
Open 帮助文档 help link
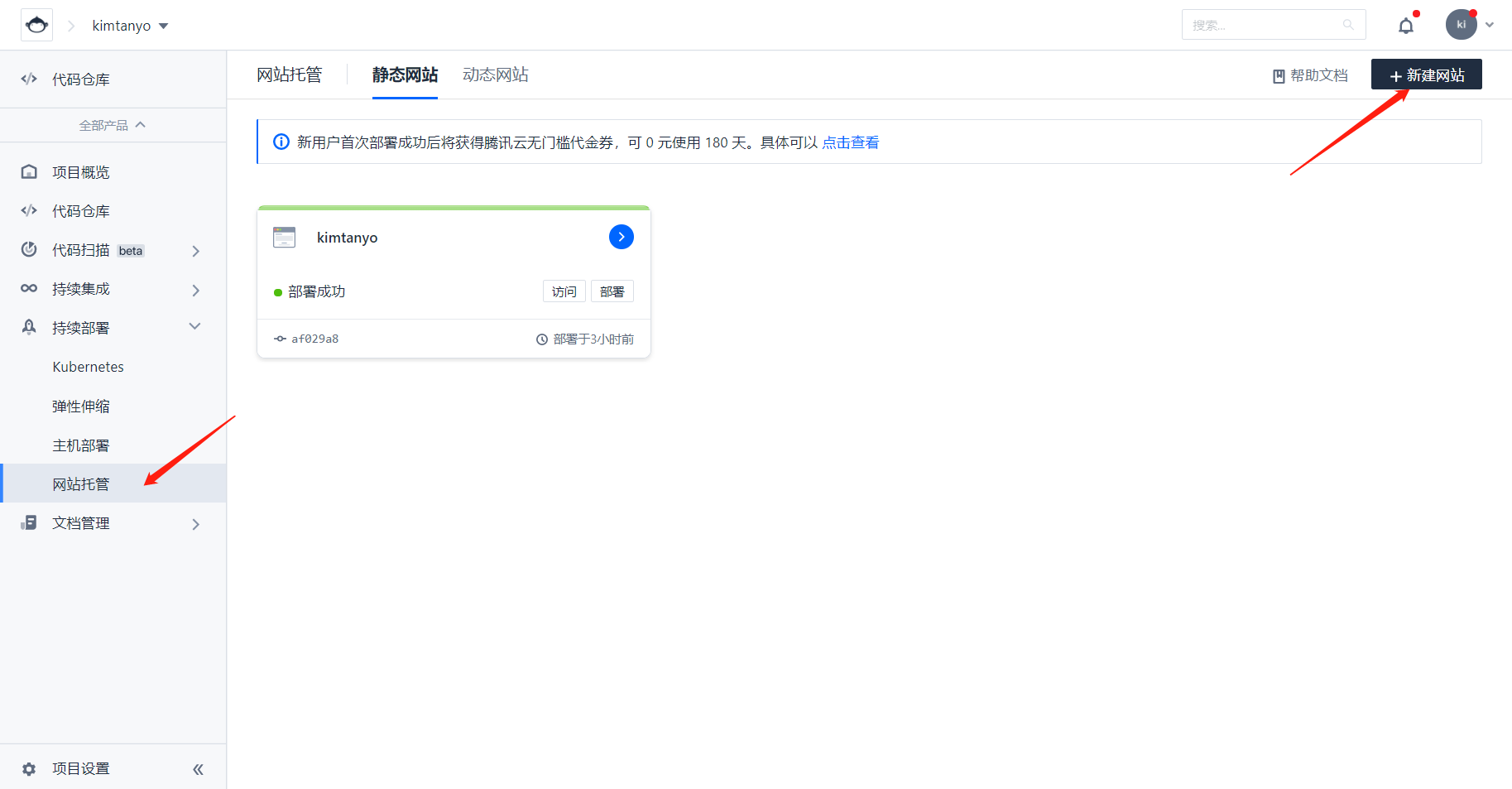tap(1310, 75)
